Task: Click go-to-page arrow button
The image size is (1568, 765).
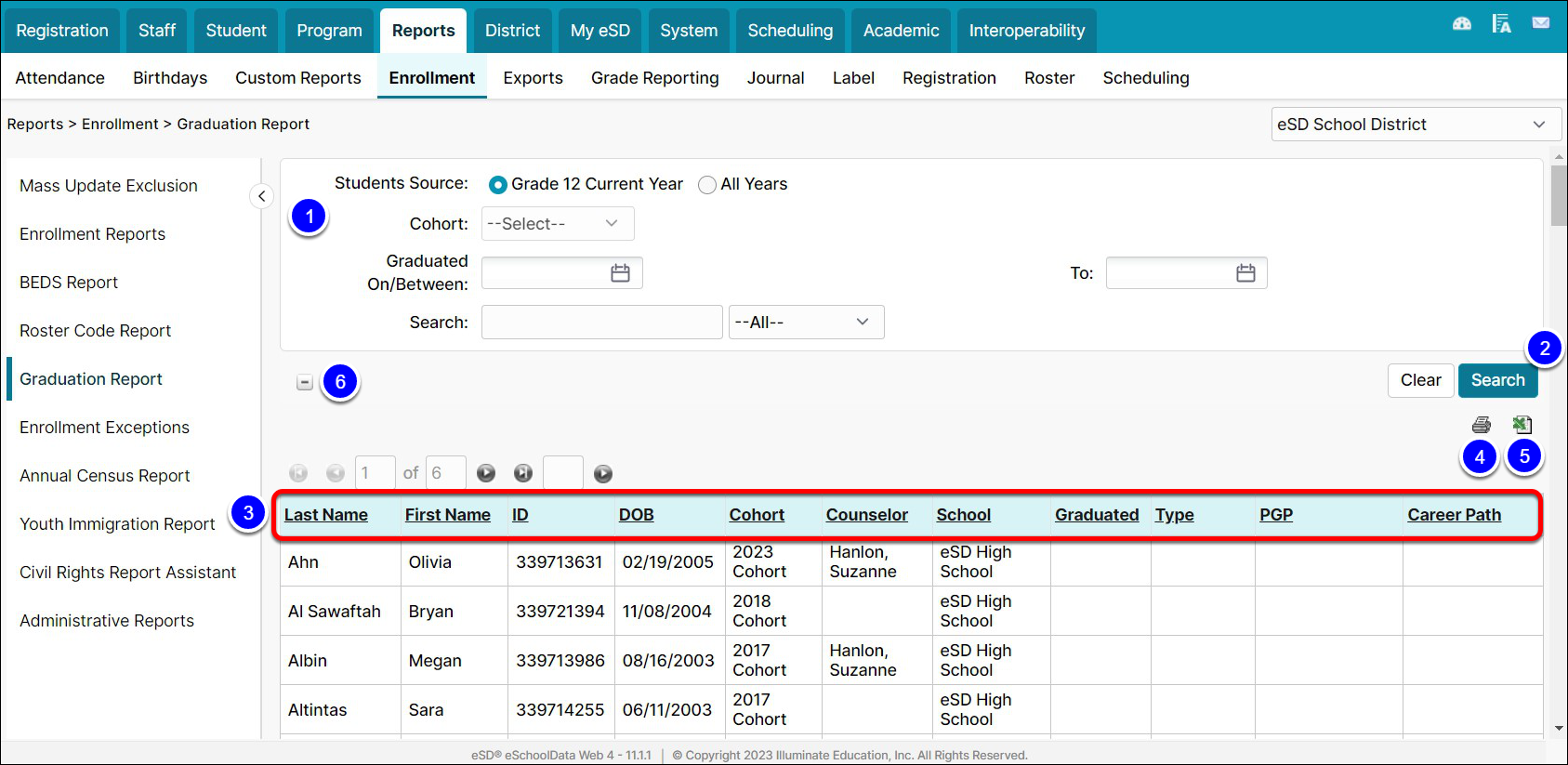Action: point(603,474)
